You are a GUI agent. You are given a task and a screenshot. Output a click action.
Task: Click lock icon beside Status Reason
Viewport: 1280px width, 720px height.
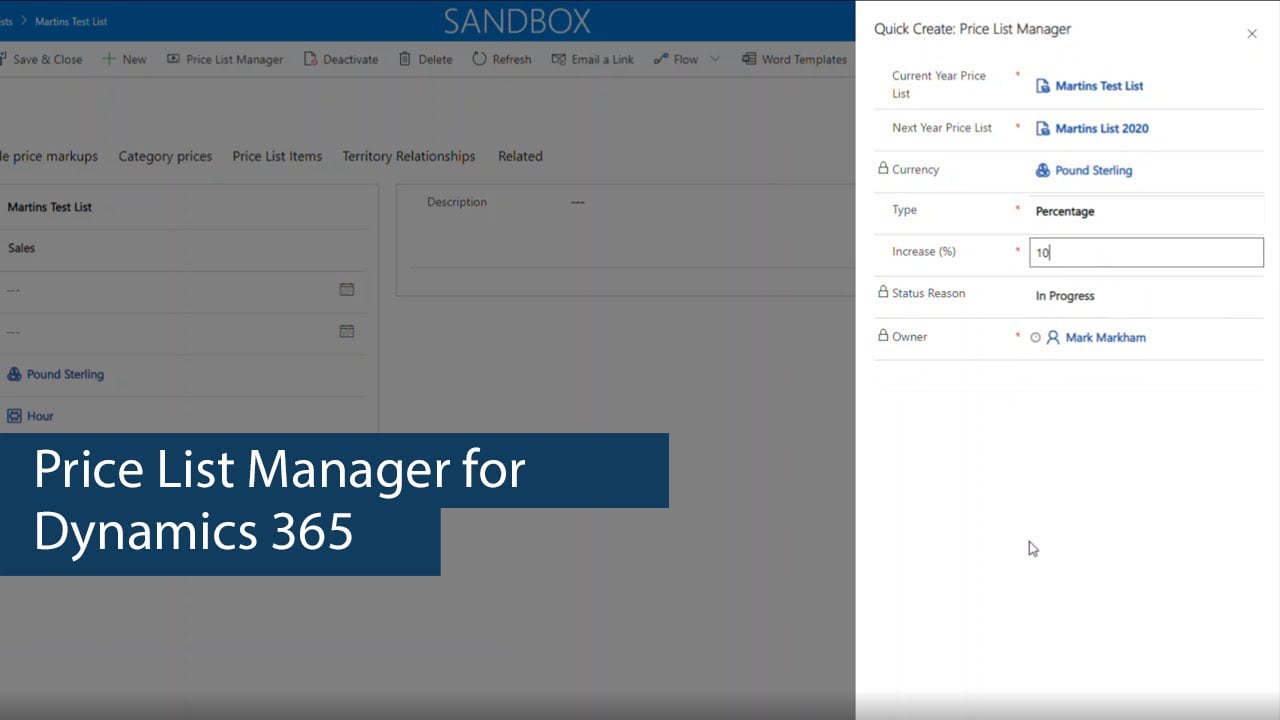point(883,292)
